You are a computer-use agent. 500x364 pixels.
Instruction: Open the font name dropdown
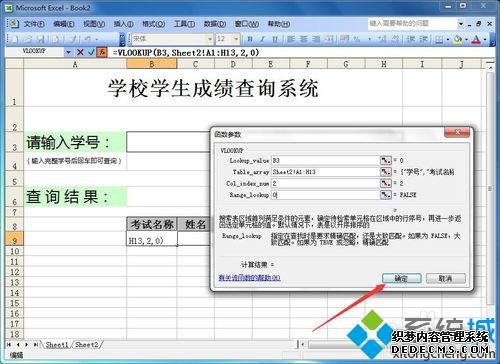pyautogui.click(x=210, y=39)
